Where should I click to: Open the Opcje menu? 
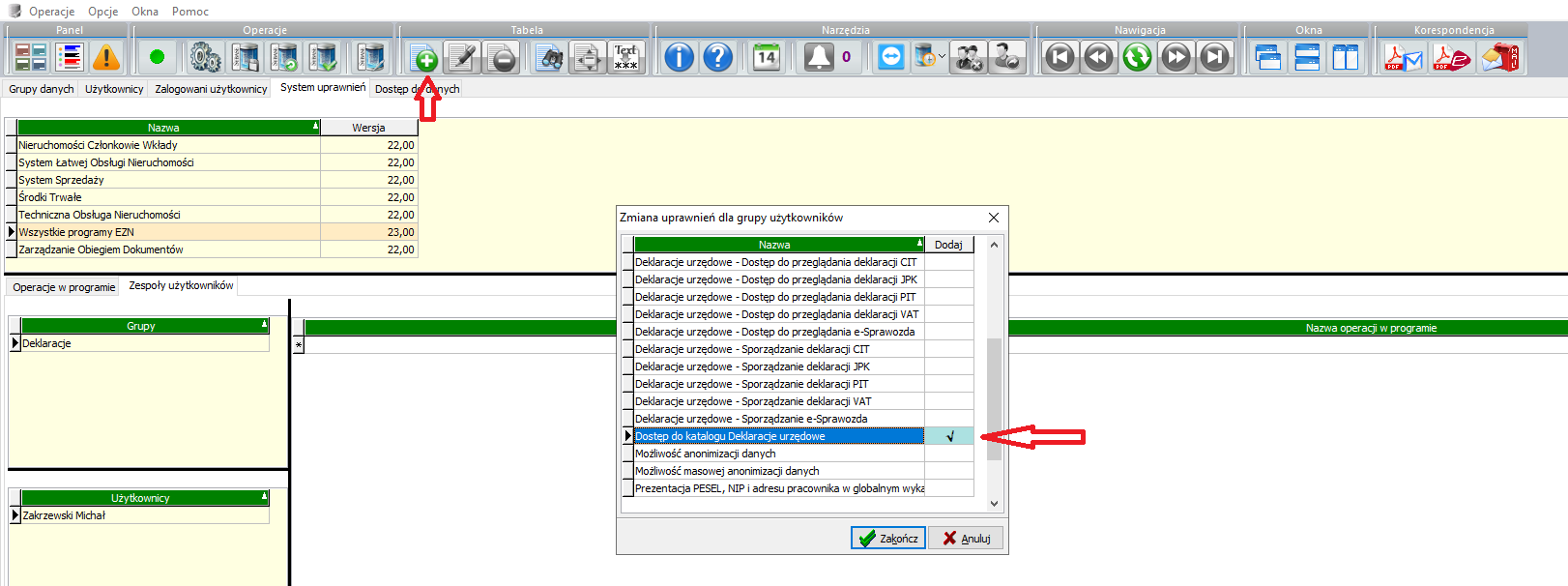pyautogui.click(x=102, y=12)
